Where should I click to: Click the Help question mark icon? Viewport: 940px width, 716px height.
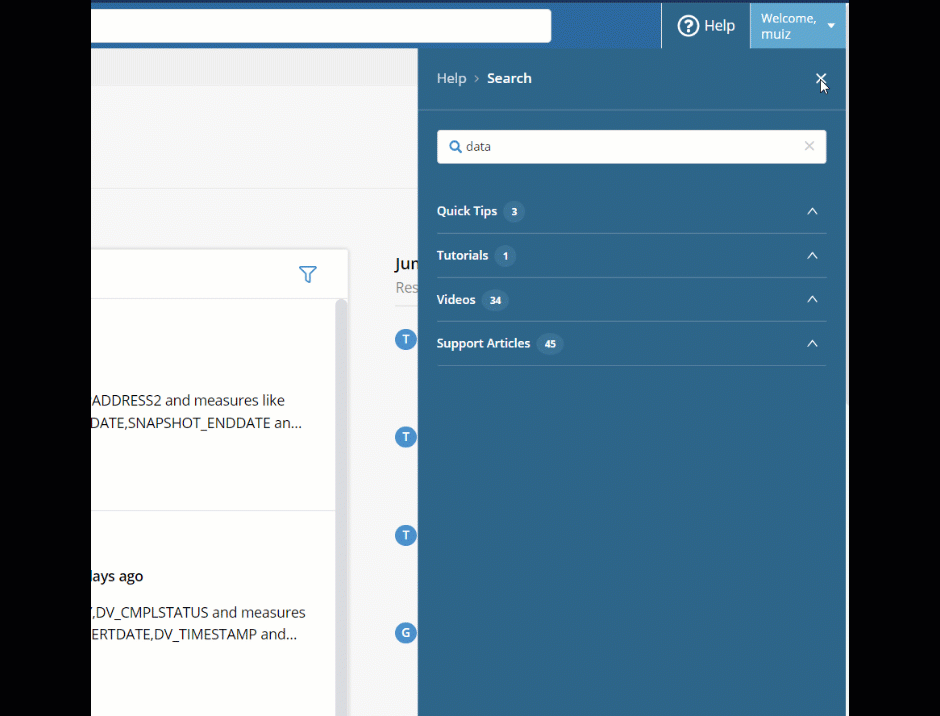pos(688,26)
